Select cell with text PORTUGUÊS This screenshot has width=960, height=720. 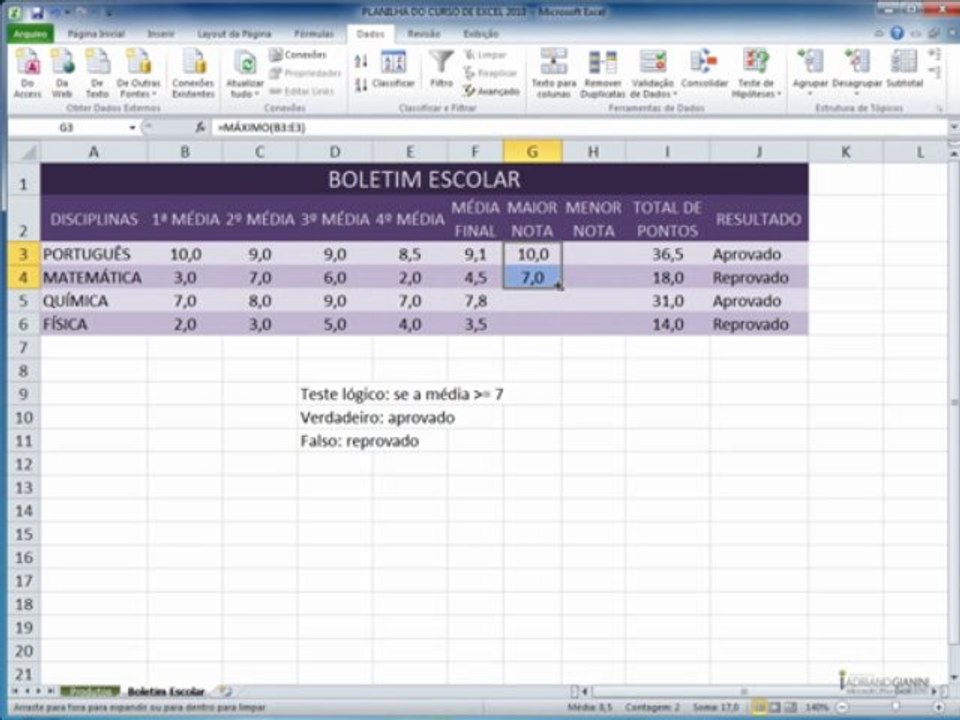click(x=94, y=254)
